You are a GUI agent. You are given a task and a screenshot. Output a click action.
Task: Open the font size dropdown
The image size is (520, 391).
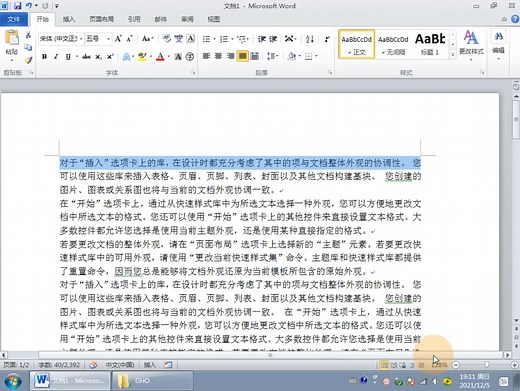108,39
